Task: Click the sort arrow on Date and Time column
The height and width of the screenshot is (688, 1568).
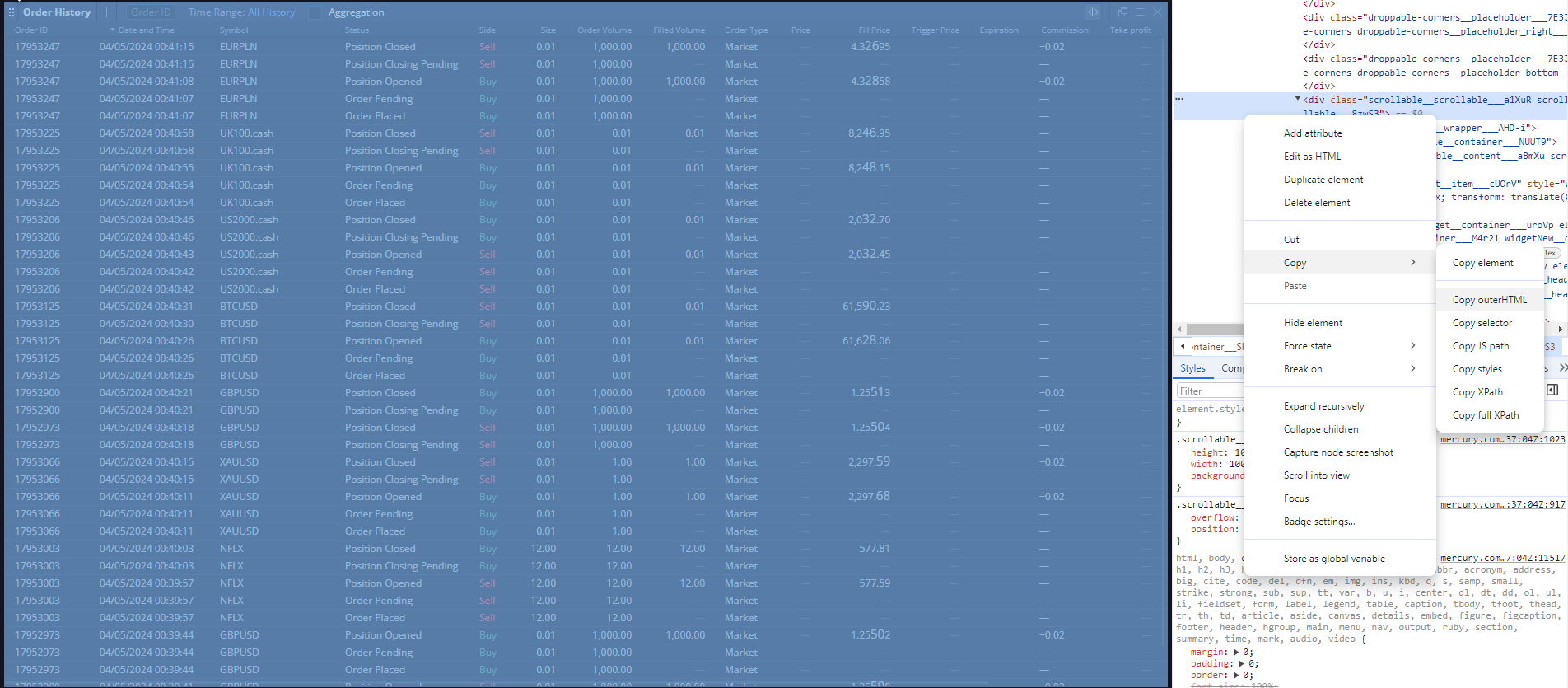Action: click(113, 30)
